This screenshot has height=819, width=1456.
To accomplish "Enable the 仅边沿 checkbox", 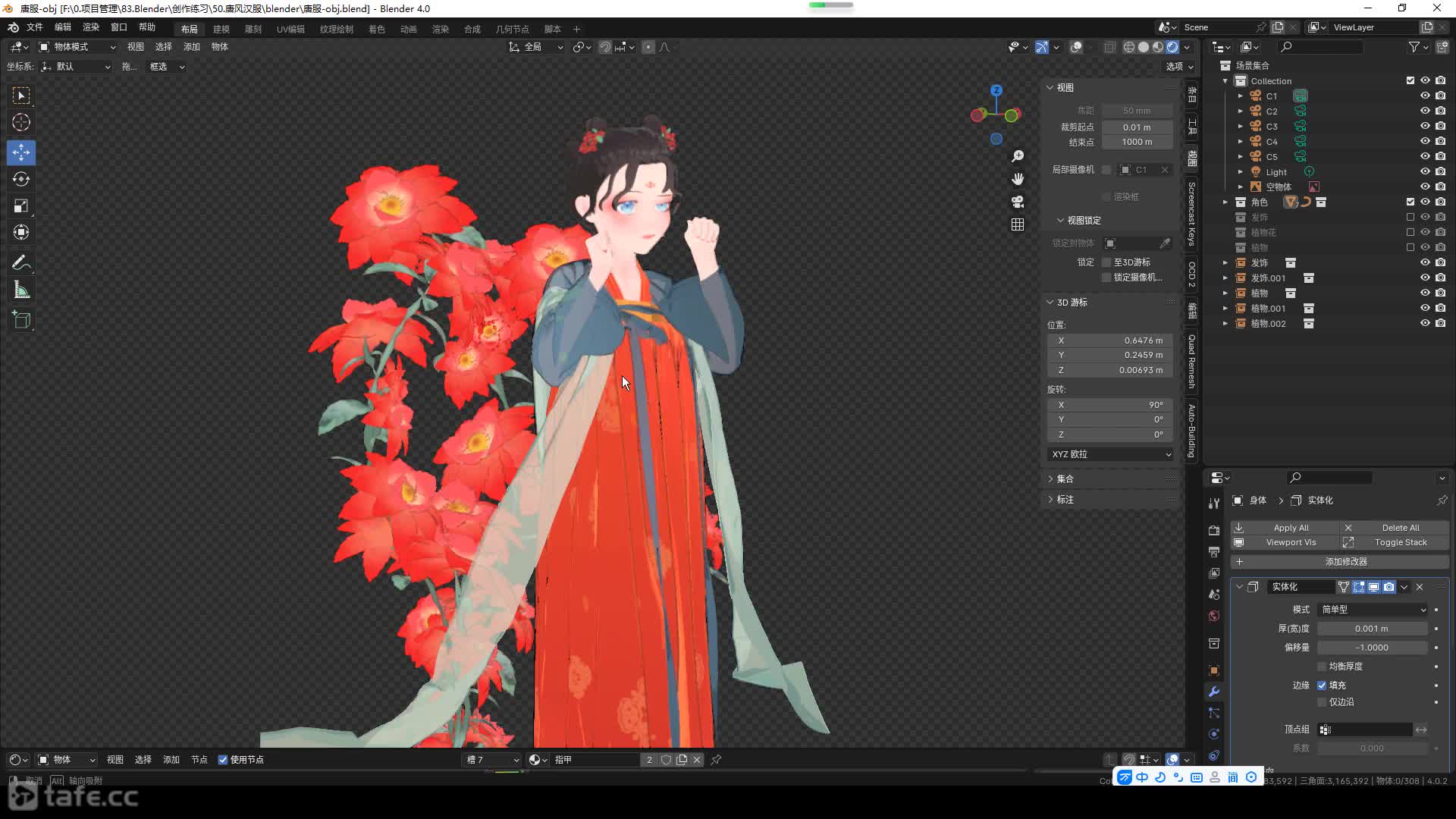I will click(x=1322, y=702).
